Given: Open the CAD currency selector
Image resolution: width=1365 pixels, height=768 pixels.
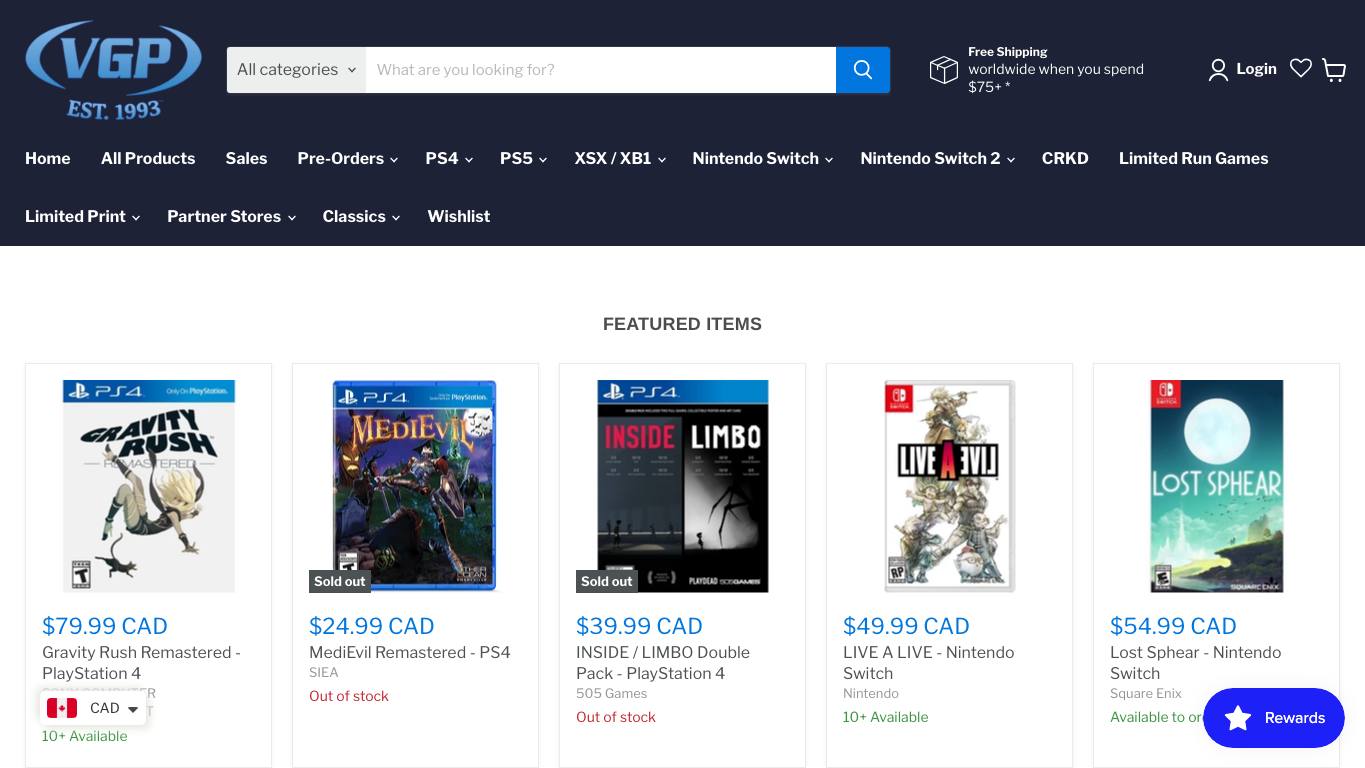Looking at the screenshot, I should pos(93,708).
